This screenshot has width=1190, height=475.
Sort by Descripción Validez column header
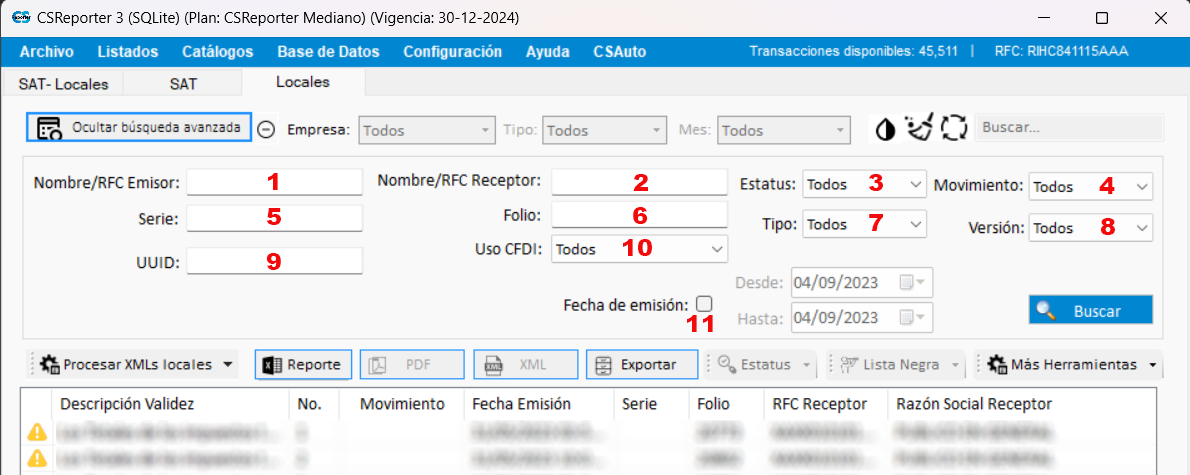click(171, 404)
